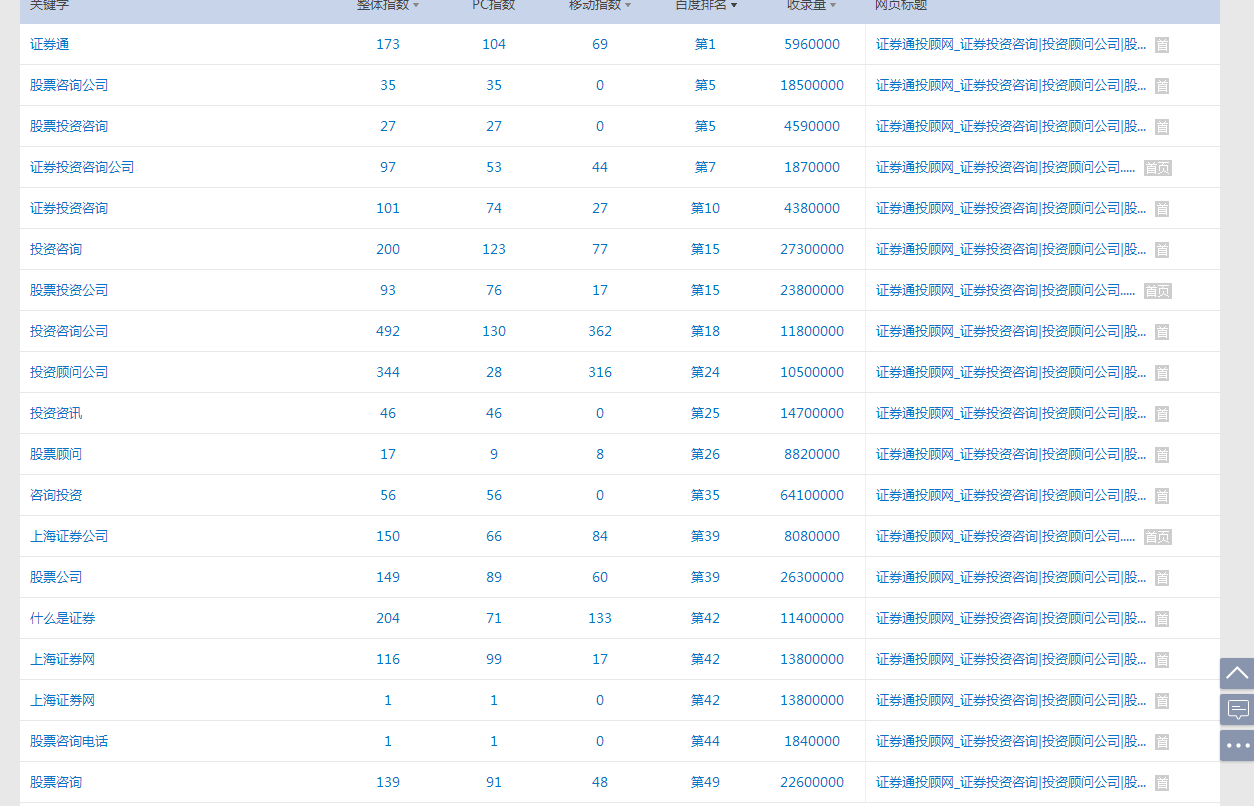Screen dimensions: 1254x806
Task: Click the 首 badge in the 投资咨询公司 row
Action: (1161, 332)
